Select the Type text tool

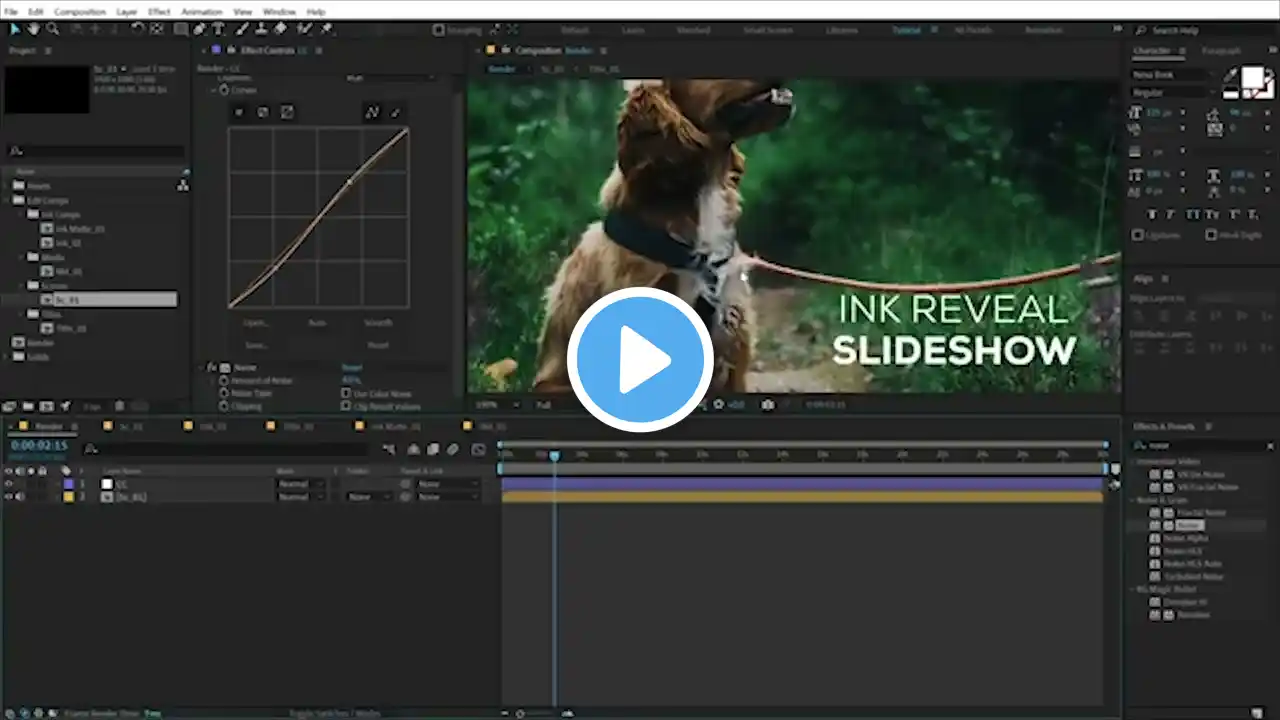[218, 29]
